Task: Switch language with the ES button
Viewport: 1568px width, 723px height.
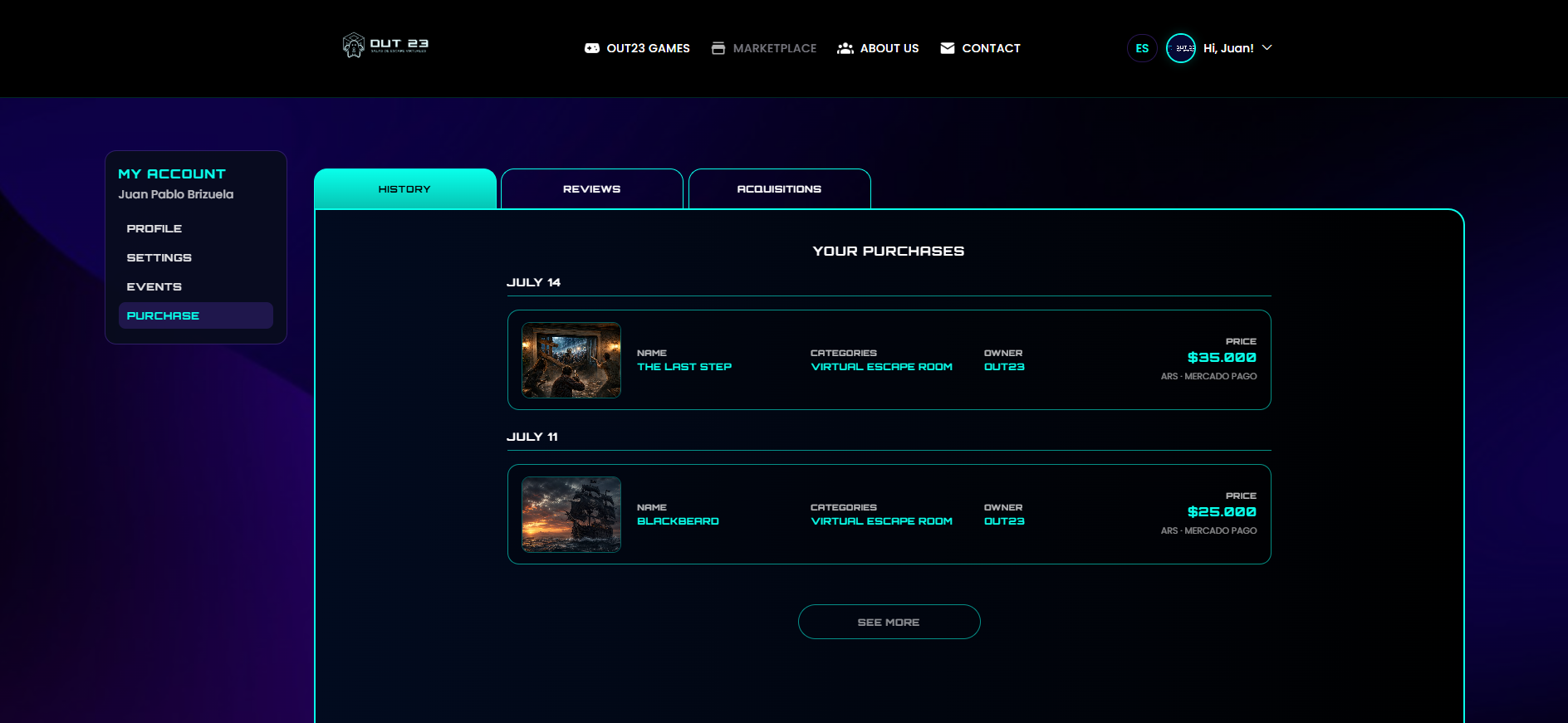Action: click(x=1142, y=48)
